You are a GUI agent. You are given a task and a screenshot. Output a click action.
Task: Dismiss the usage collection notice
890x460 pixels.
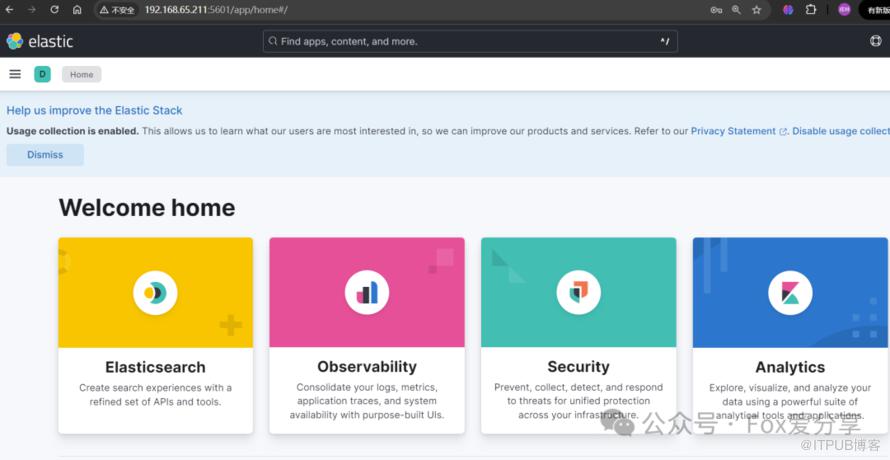(45, 155)
